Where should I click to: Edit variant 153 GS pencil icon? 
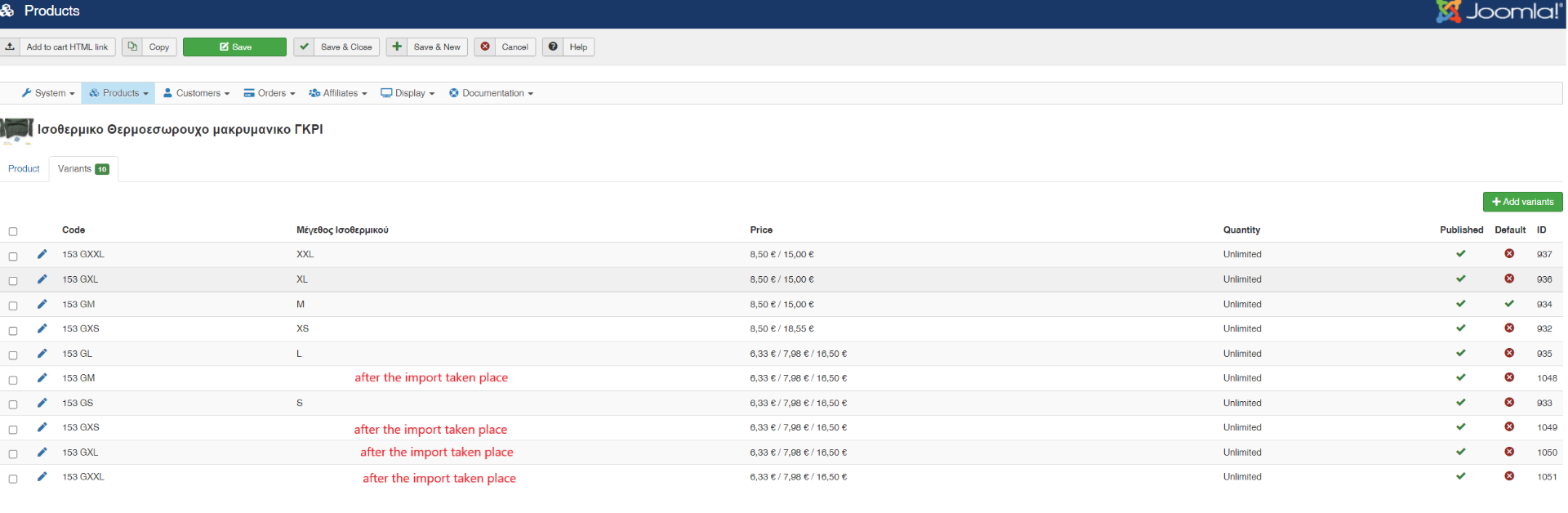pos(42,403)
